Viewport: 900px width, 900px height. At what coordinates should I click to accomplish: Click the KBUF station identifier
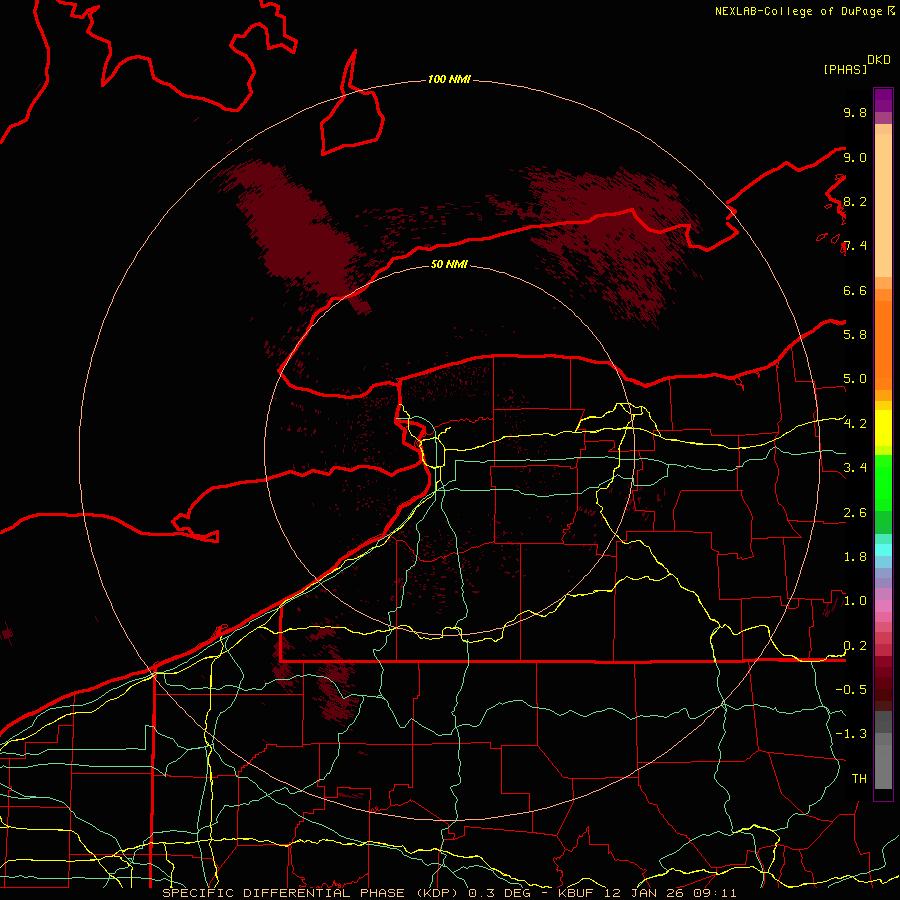click(x=576, y=893)
